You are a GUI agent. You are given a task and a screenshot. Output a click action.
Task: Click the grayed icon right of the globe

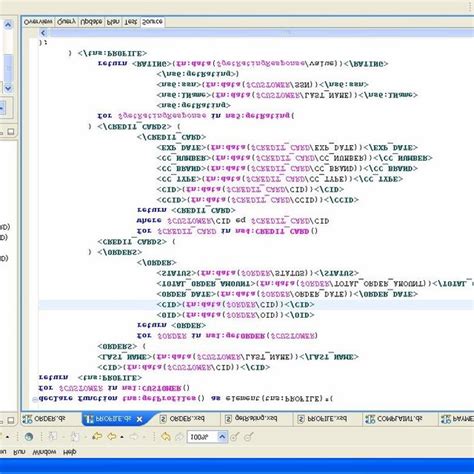click(53, 437)
